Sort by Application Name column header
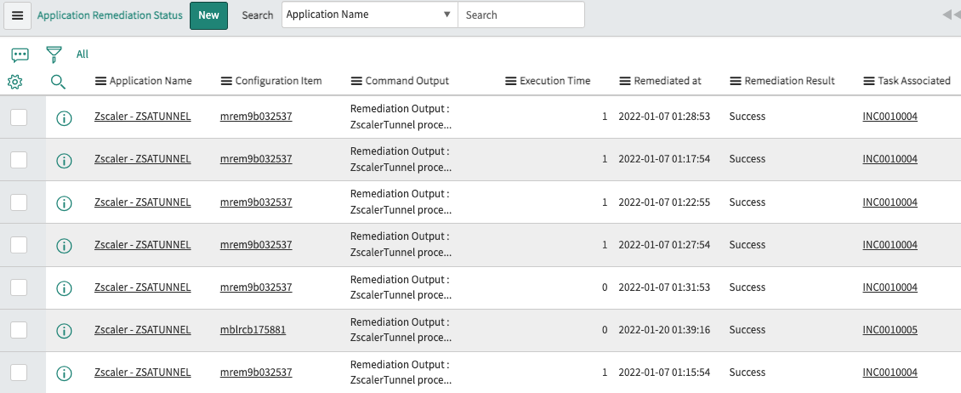 151,81
